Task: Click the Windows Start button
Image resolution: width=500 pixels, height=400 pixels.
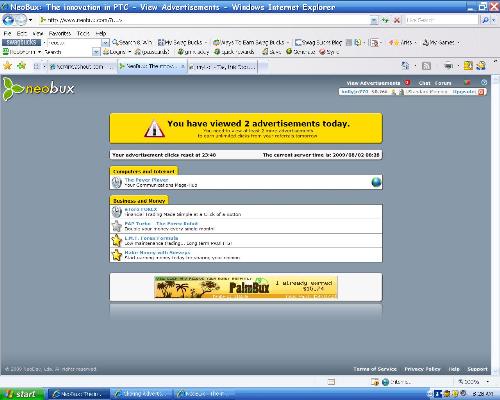Action: click(22, 394)
